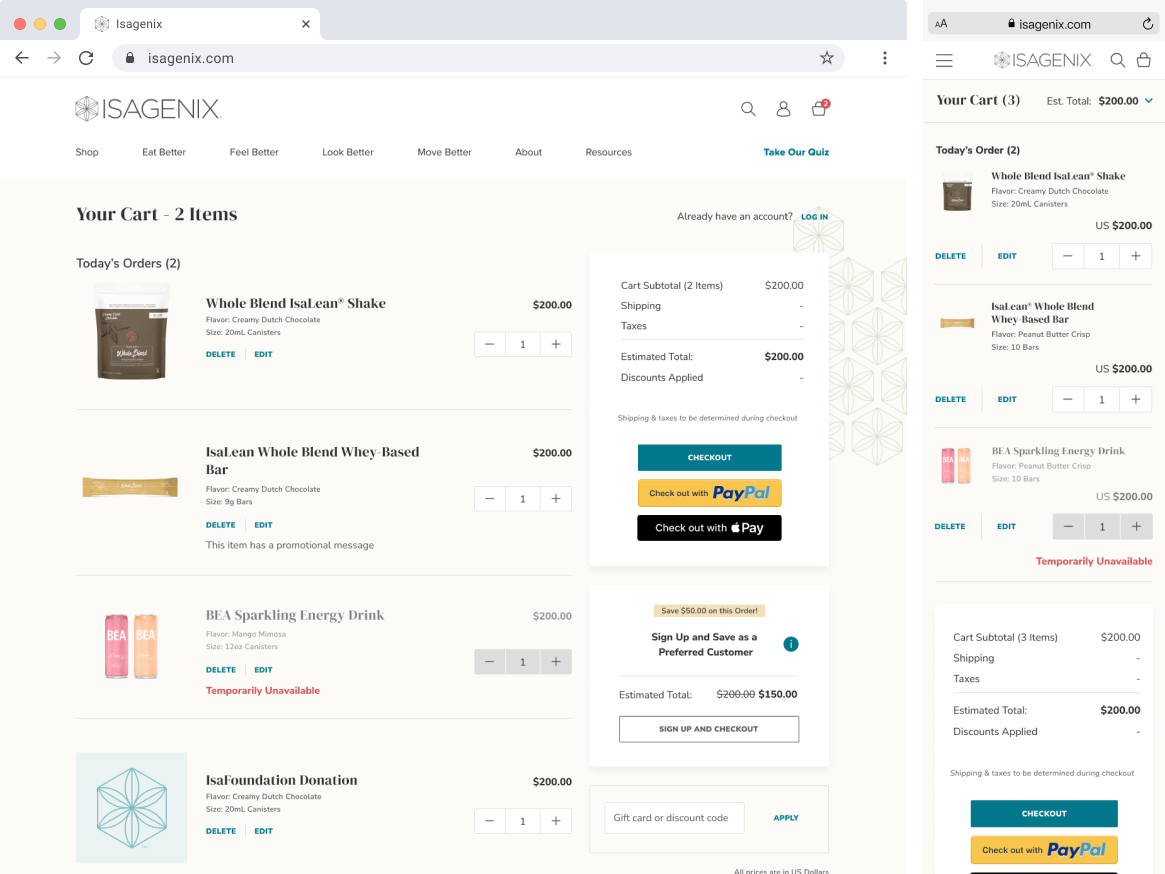Apply the gift card code
1165x874 pixels.
point(785,818)
